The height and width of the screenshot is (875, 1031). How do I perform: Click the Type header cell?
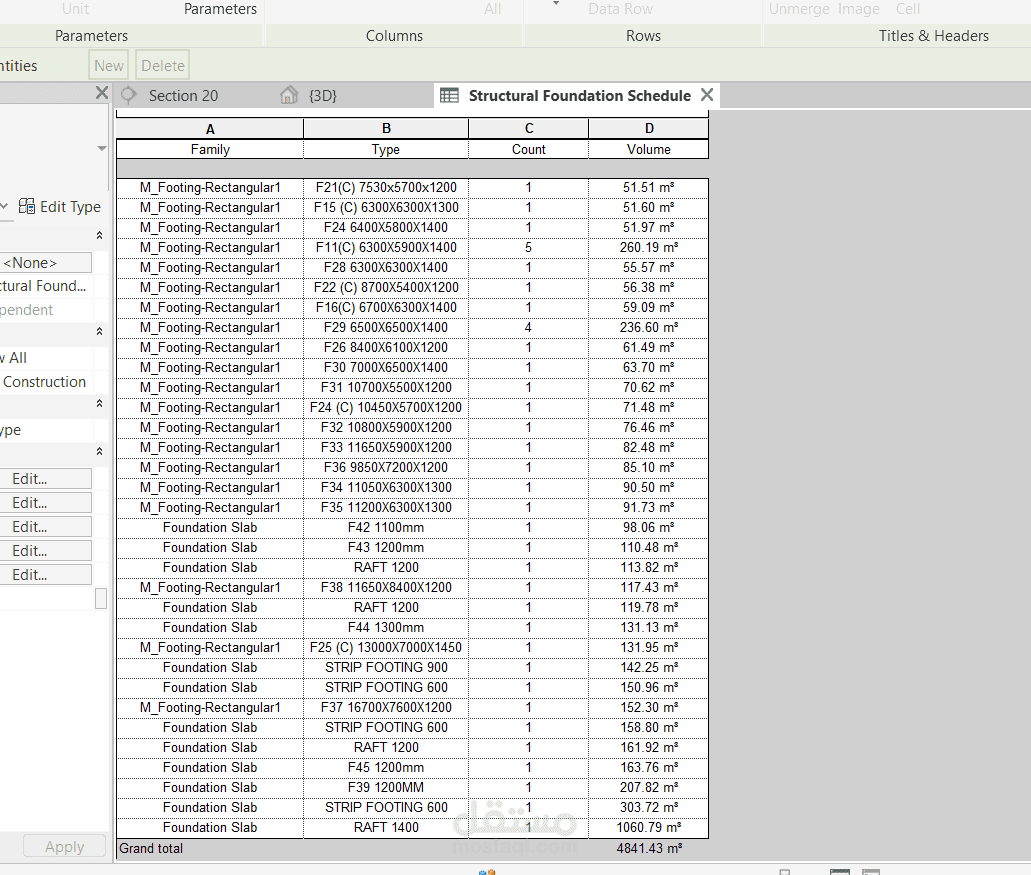coord(386,149)
